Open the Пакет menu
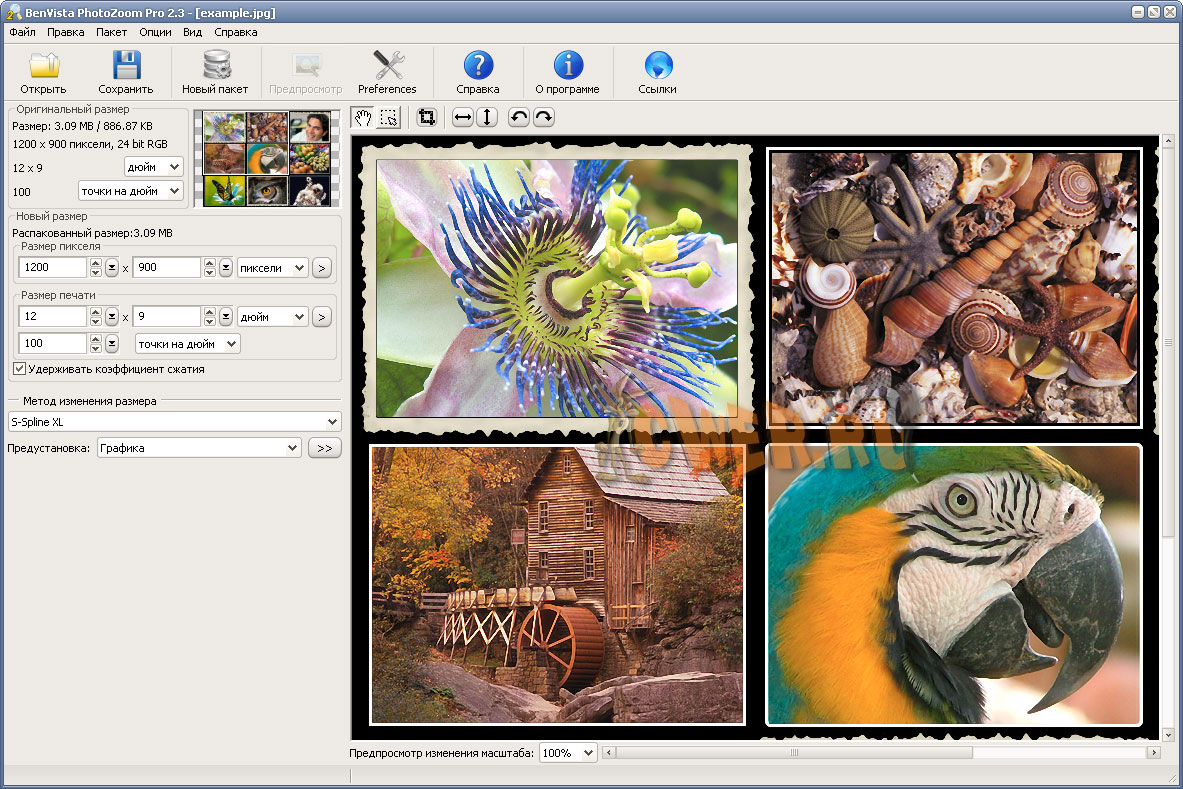This screenshot has width=1183, height=789. [x=112, y=32]
